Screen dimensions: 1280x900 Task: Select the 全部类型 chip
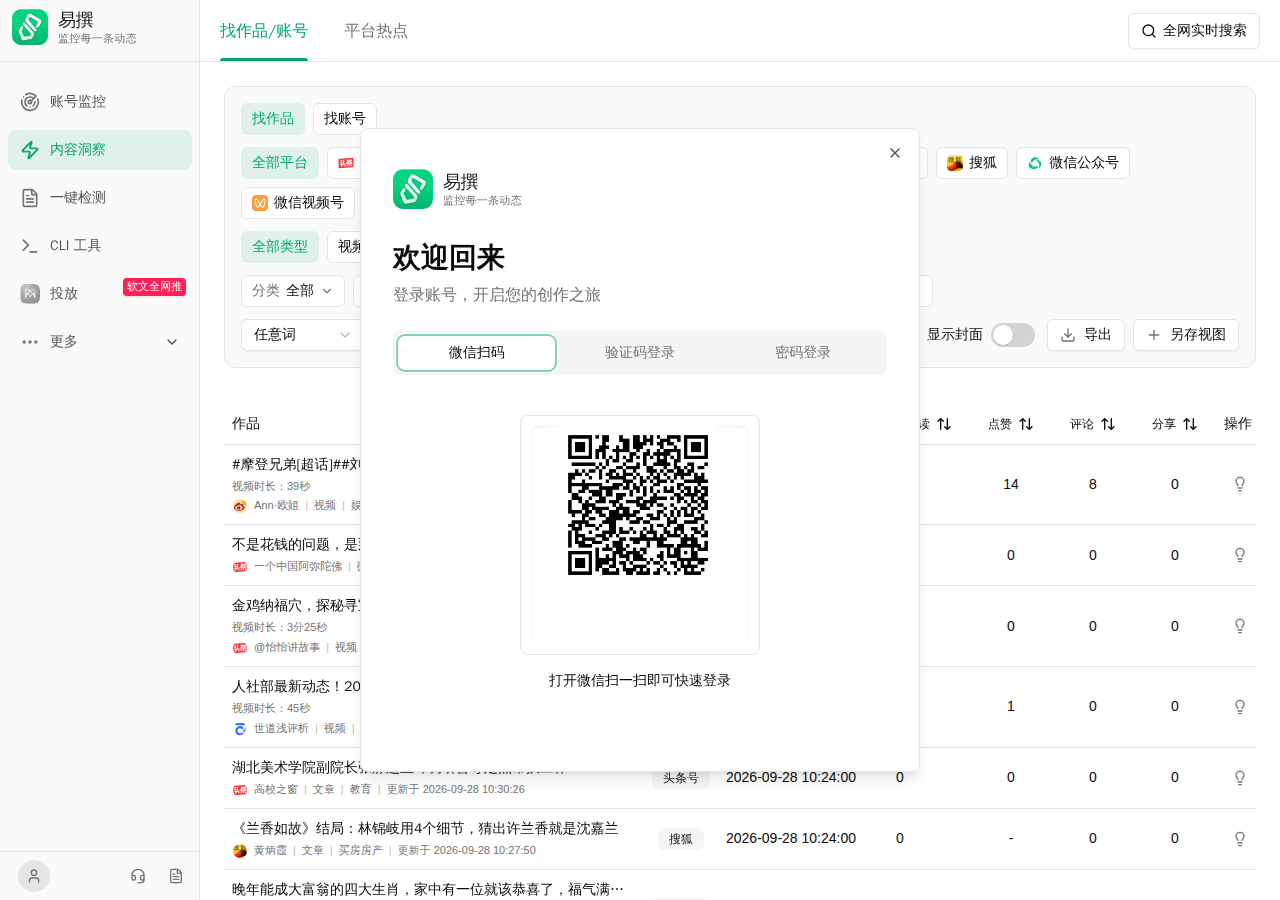(280, 247)
